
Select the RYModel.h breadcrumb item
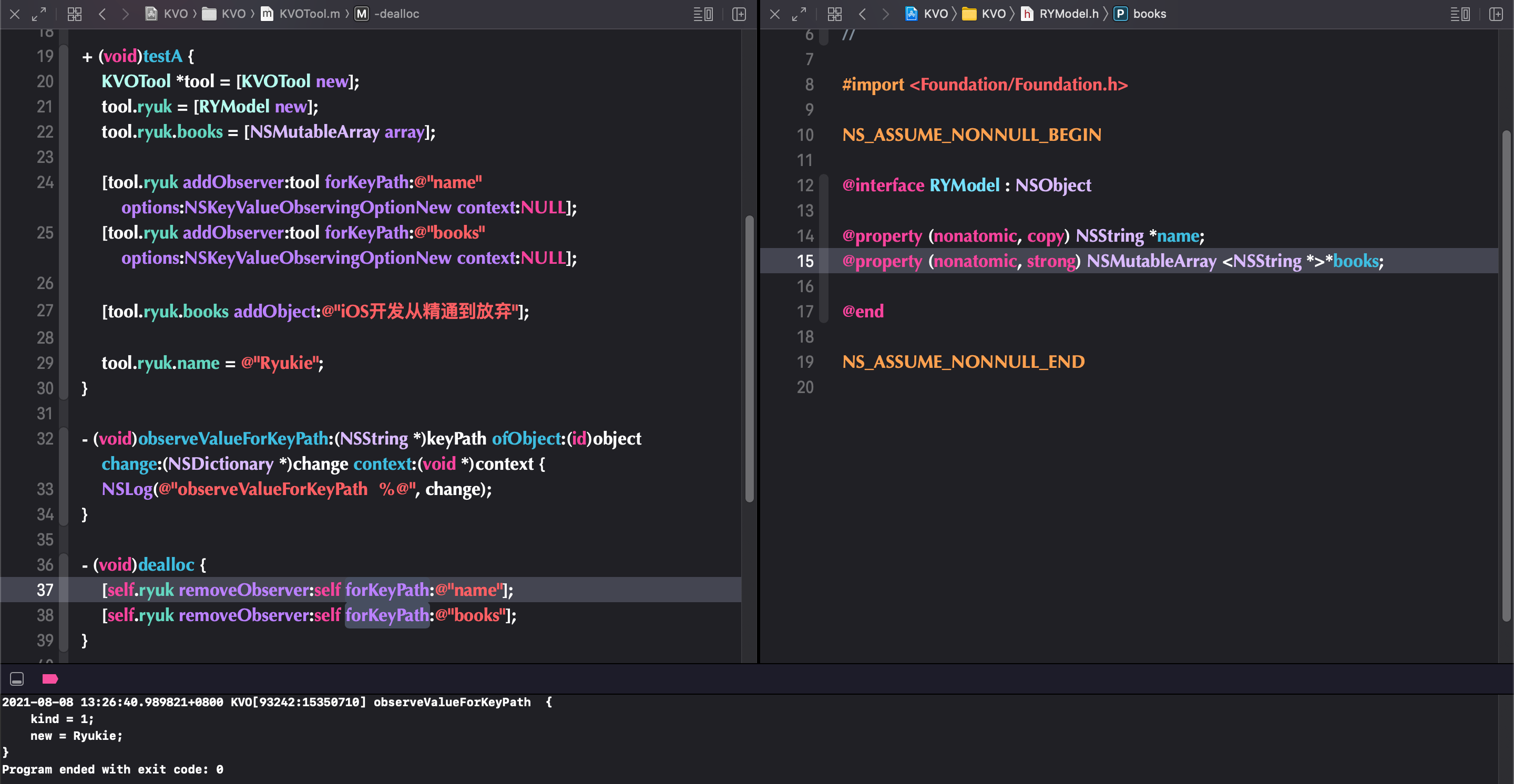click(x=1060, y=14)
